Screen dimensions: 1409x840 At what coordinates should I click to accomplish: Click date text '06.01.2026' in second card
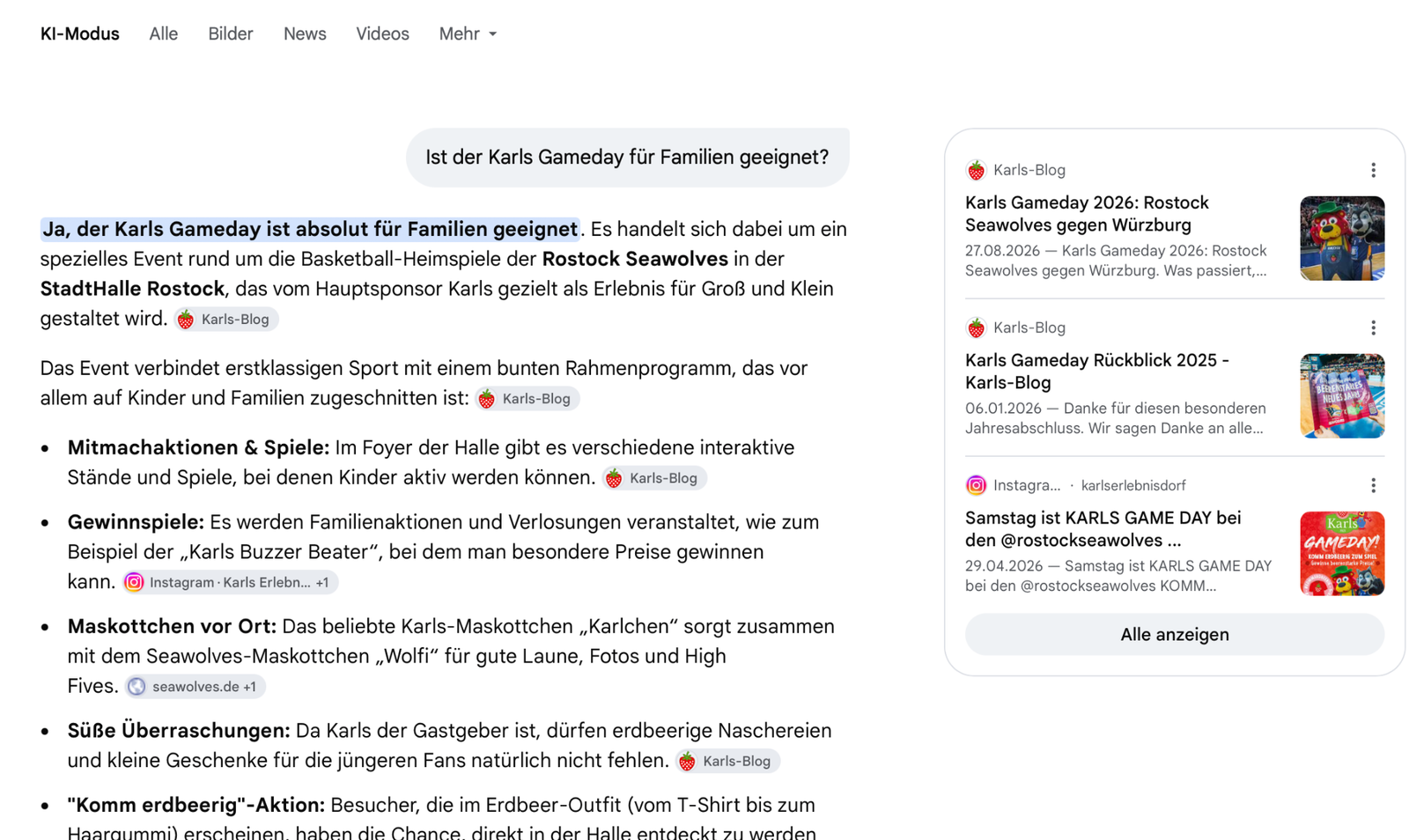click(x=1002, y=409)
